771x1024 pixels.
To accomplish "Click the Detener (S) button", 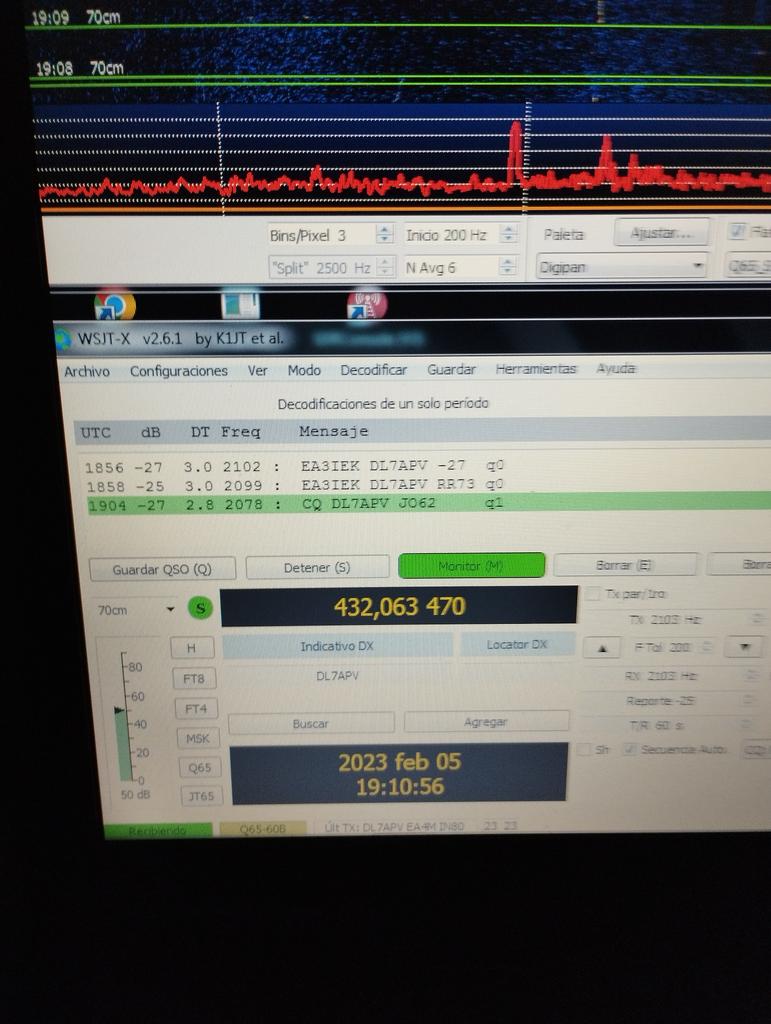I will (317, 568).
